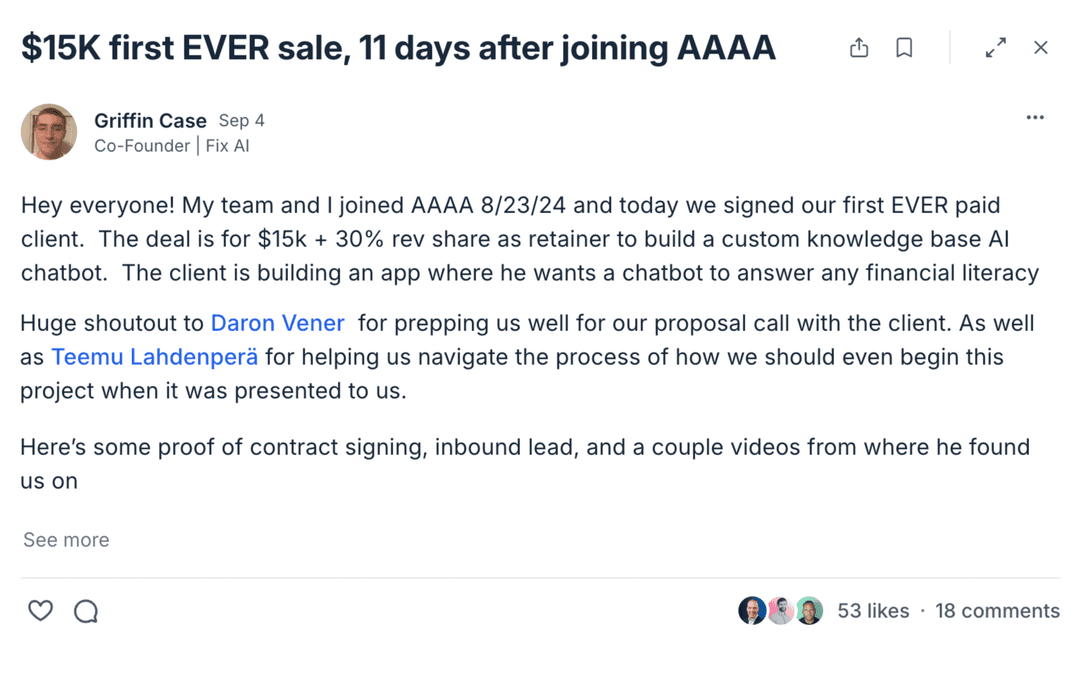This screenshot has width=1080, height=677.
Task: Click the comment bubble icon
Action: [86, 611]
